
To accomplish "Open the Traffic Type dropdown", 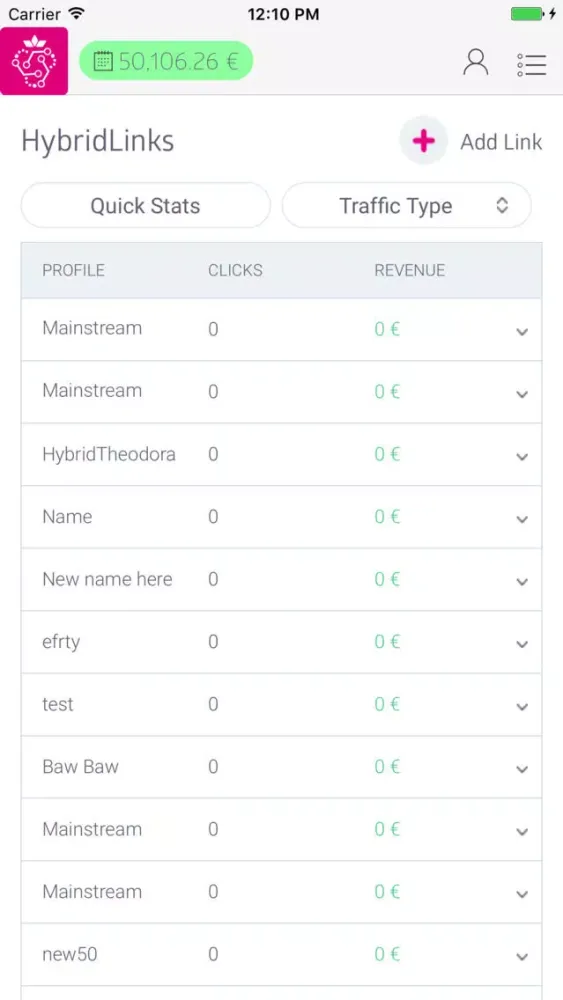I will pyautogui.click(x=407, y=205).
